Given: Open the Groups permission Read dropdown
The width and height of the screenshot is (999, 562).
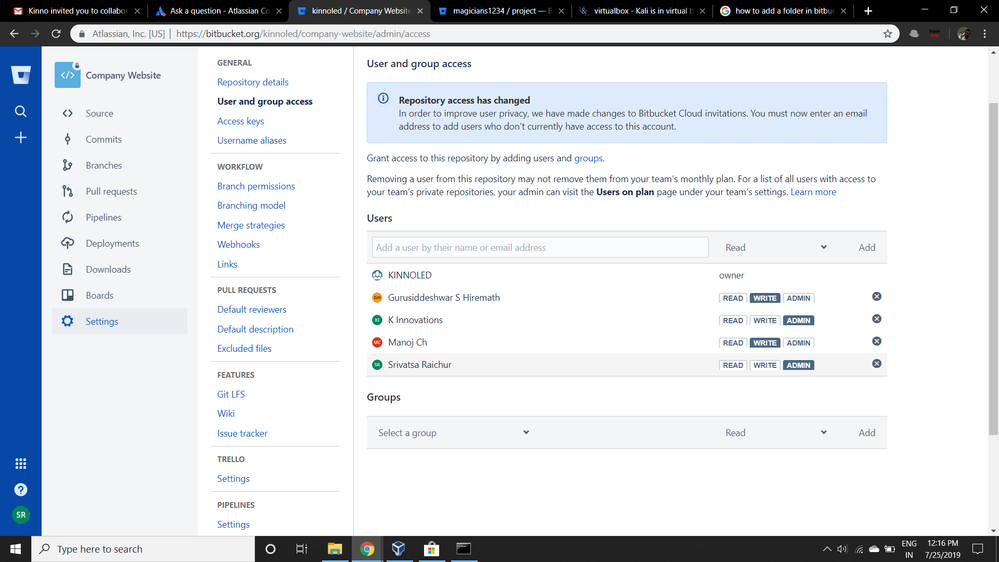Looking at the screenshot, I should point(775,433).
